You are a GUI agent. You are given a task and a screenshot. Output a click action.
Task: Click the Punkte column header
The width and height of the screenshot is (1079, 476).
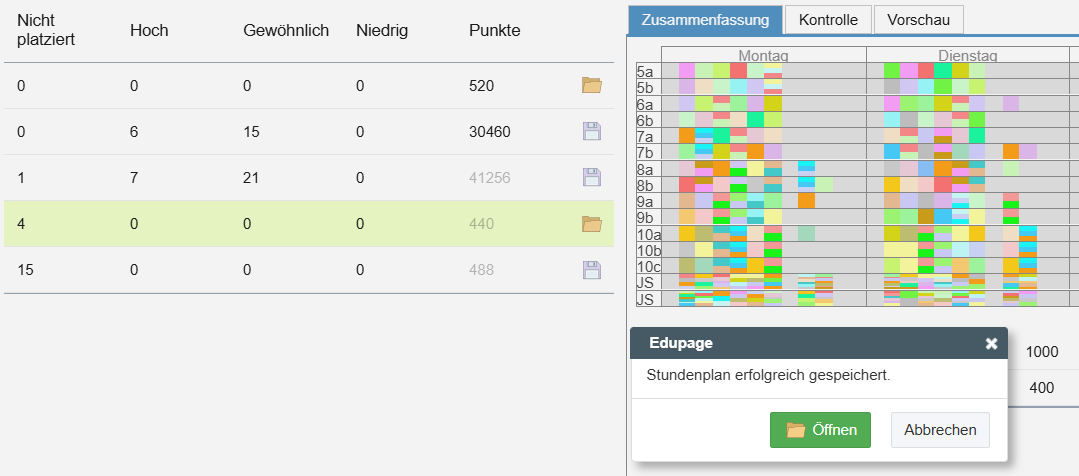(x=495, y=30)
